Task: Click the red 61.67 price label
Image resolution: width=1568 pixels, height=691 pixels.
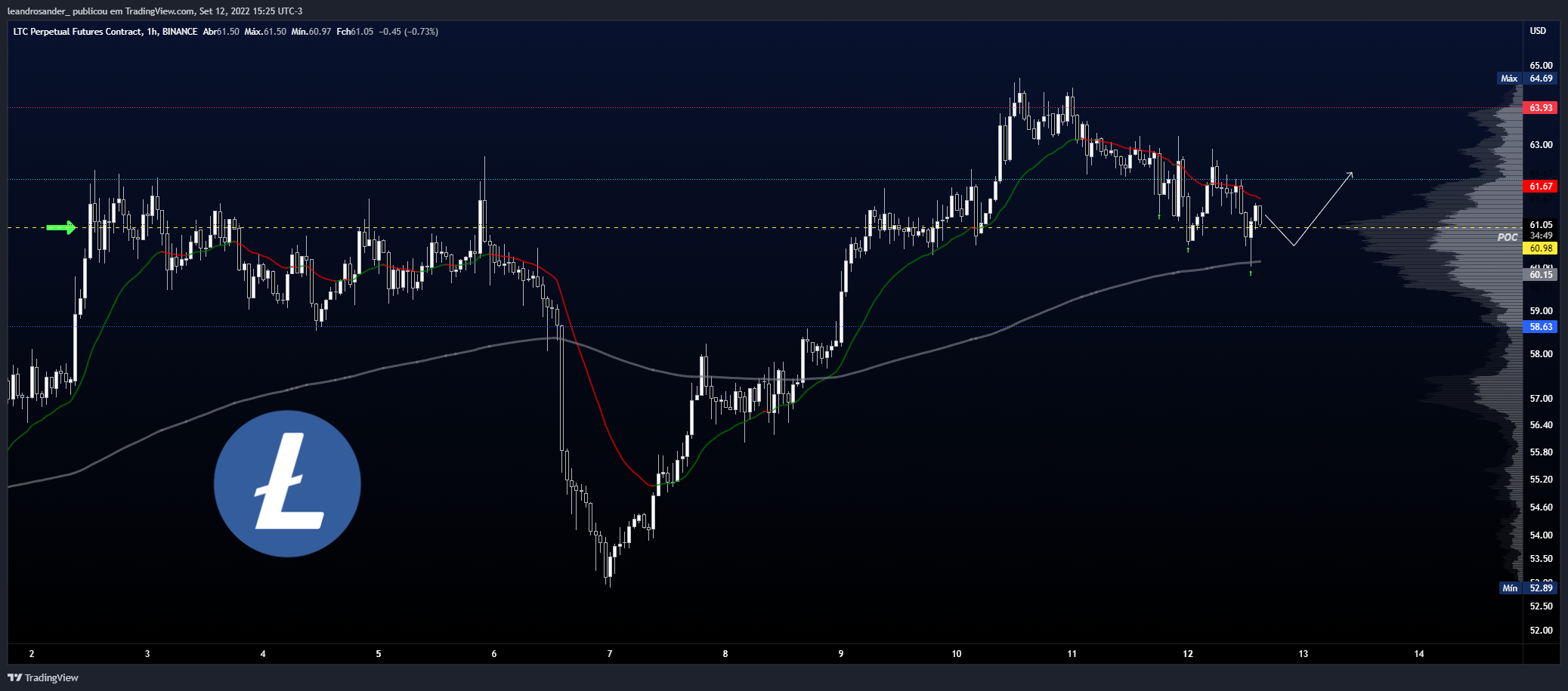Action: coord(1541,186)
